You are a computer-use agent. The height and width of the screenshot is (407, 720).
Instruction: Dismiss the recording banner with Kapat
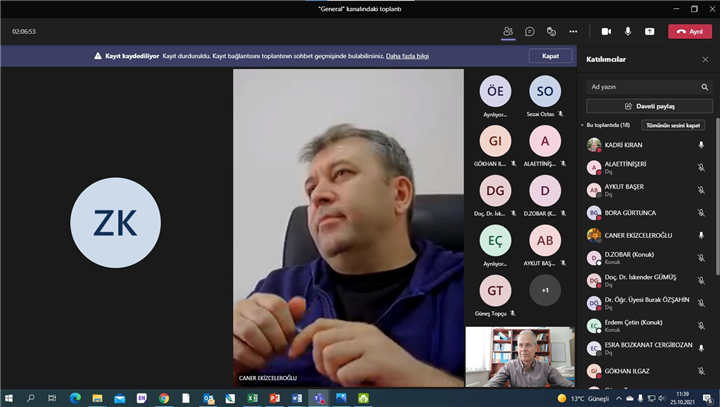click(550, 56)
